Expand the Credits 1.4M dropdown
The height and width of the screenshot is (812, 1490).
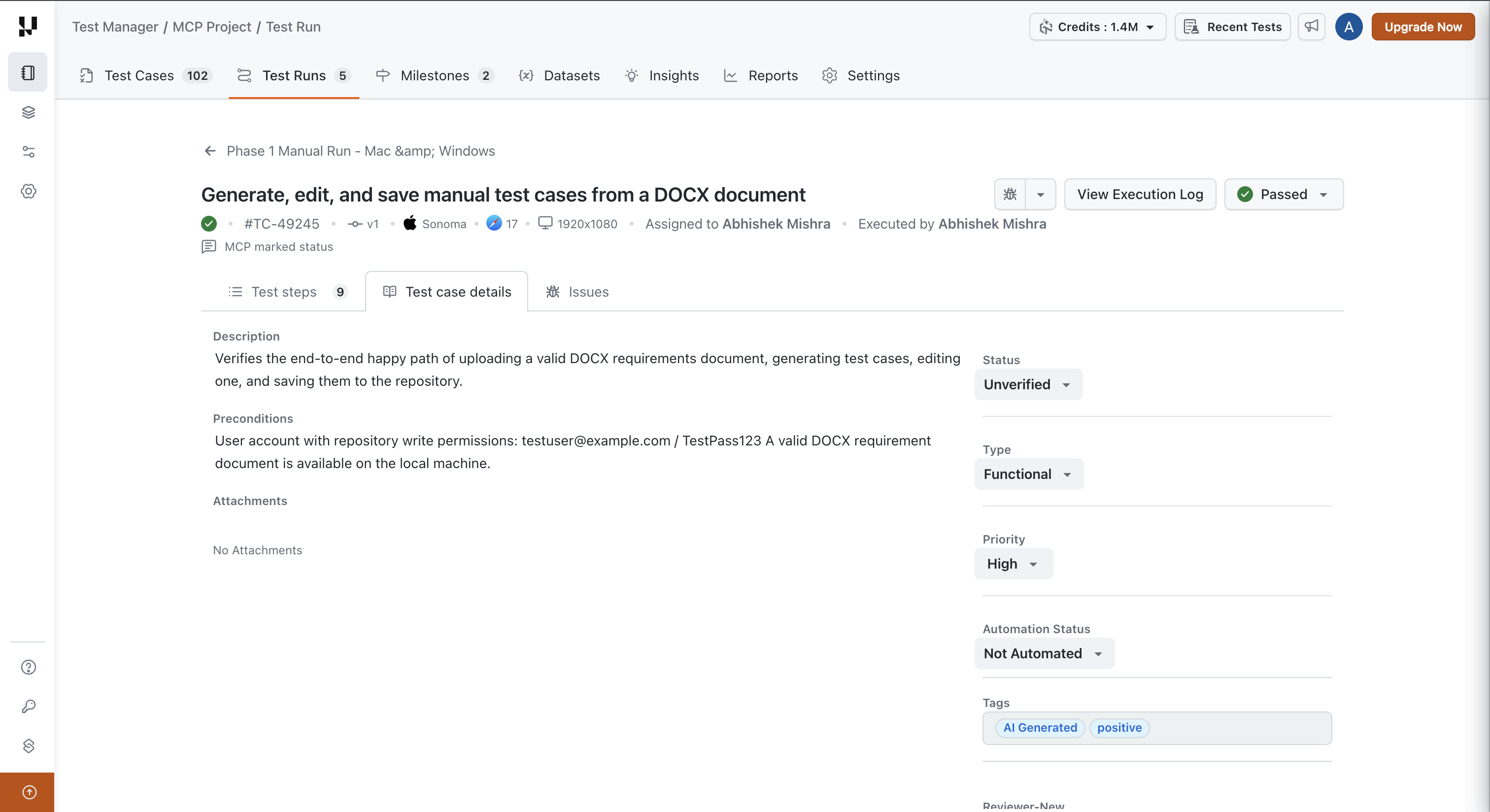pyautogui.click(x=1097, y=27)
